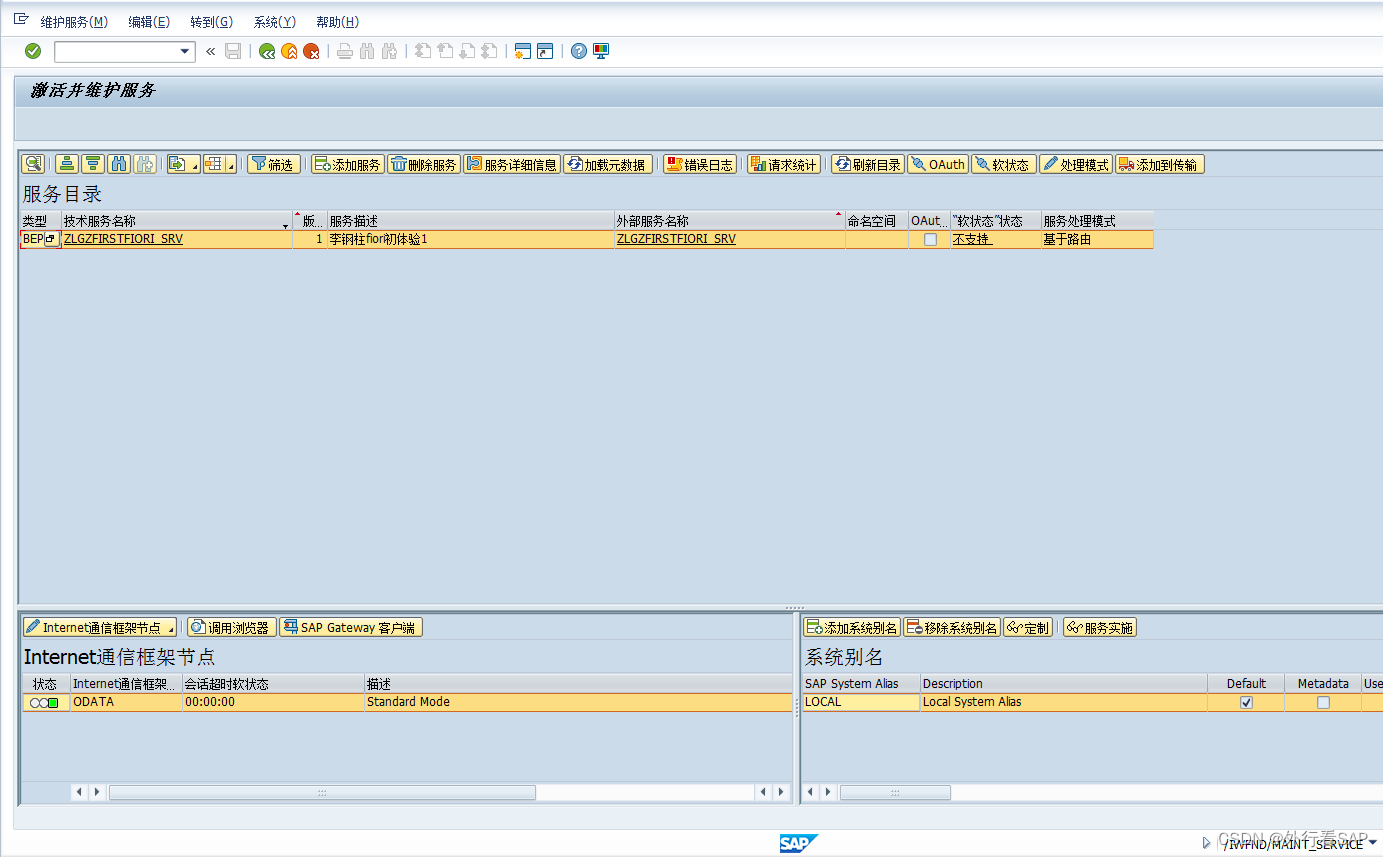Open the Internet通信框架节点 dropdown button

click(99, 627)
